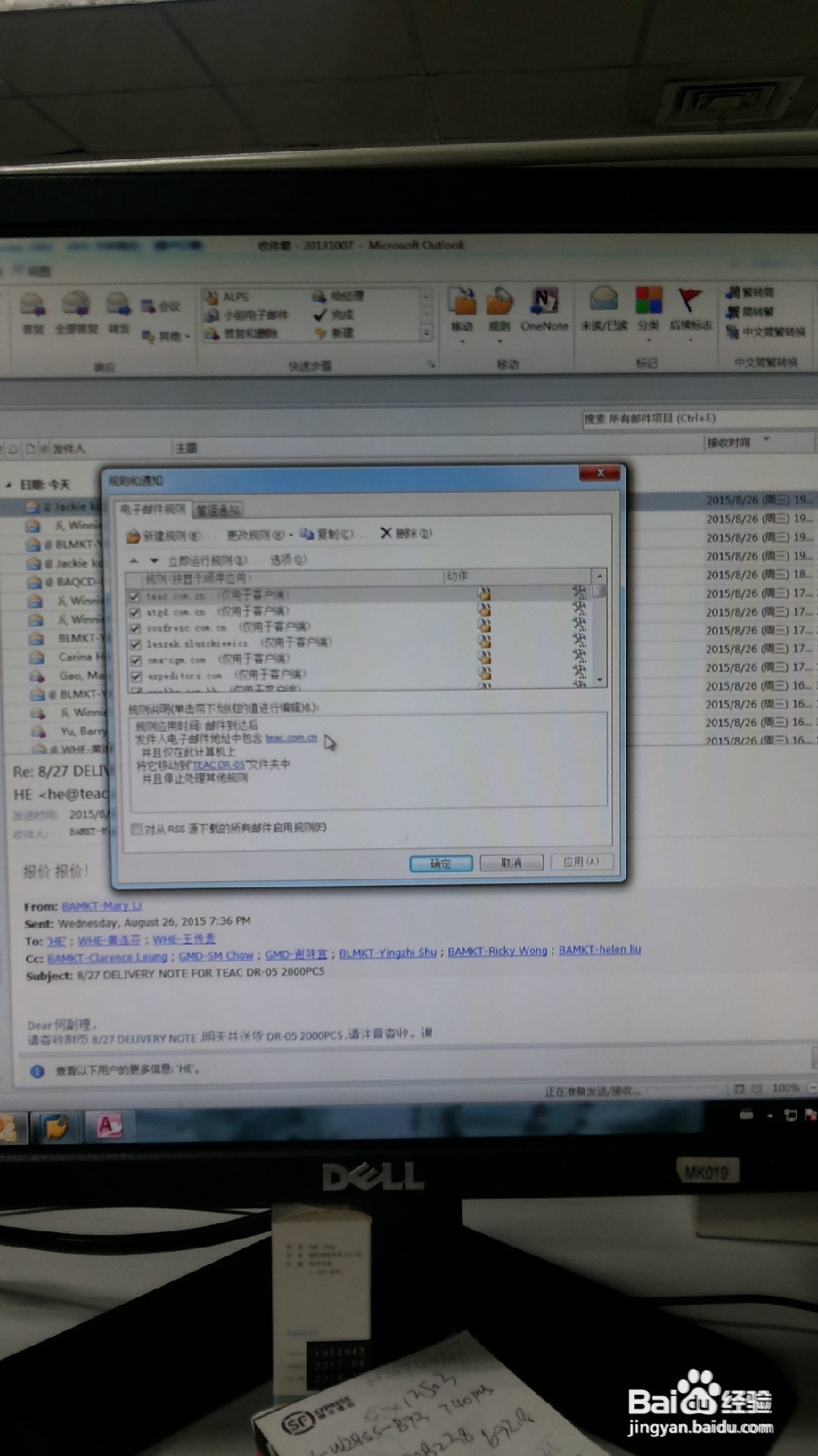Viewport: 818px width, 1456px height.
Task: Click the 立即运行规则 menu item
Action: tap(207, 561)
